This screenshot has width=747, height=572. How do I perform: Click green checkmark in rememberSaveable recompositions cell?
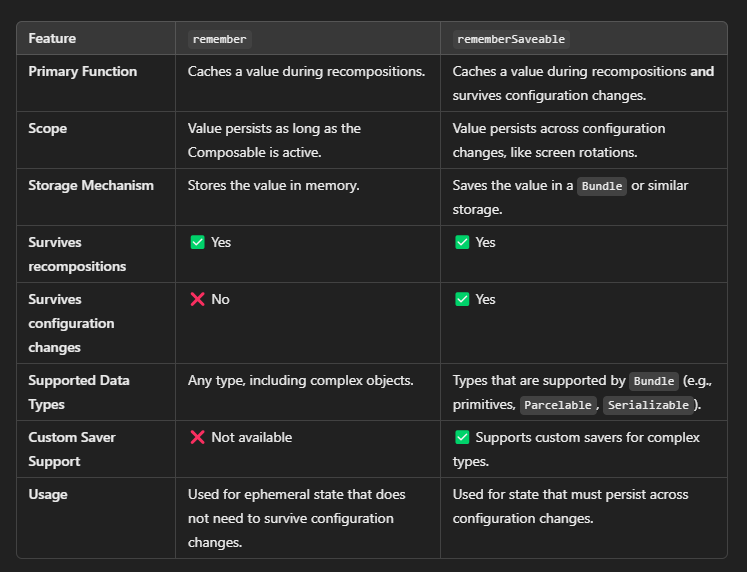(x=462, y=242)
